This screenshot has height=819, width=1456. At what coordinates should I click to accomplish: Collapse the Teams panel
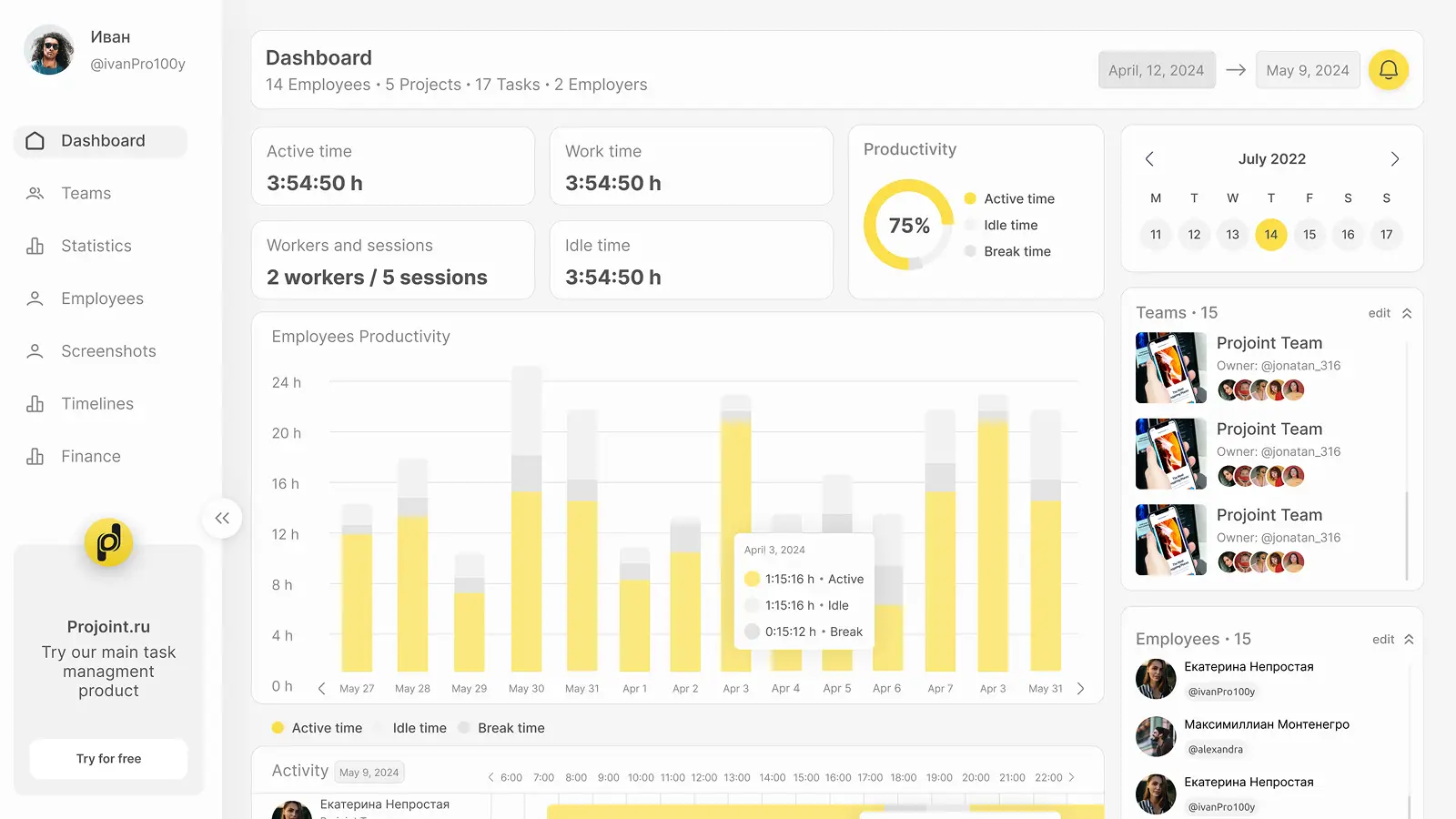[1407, 313]
